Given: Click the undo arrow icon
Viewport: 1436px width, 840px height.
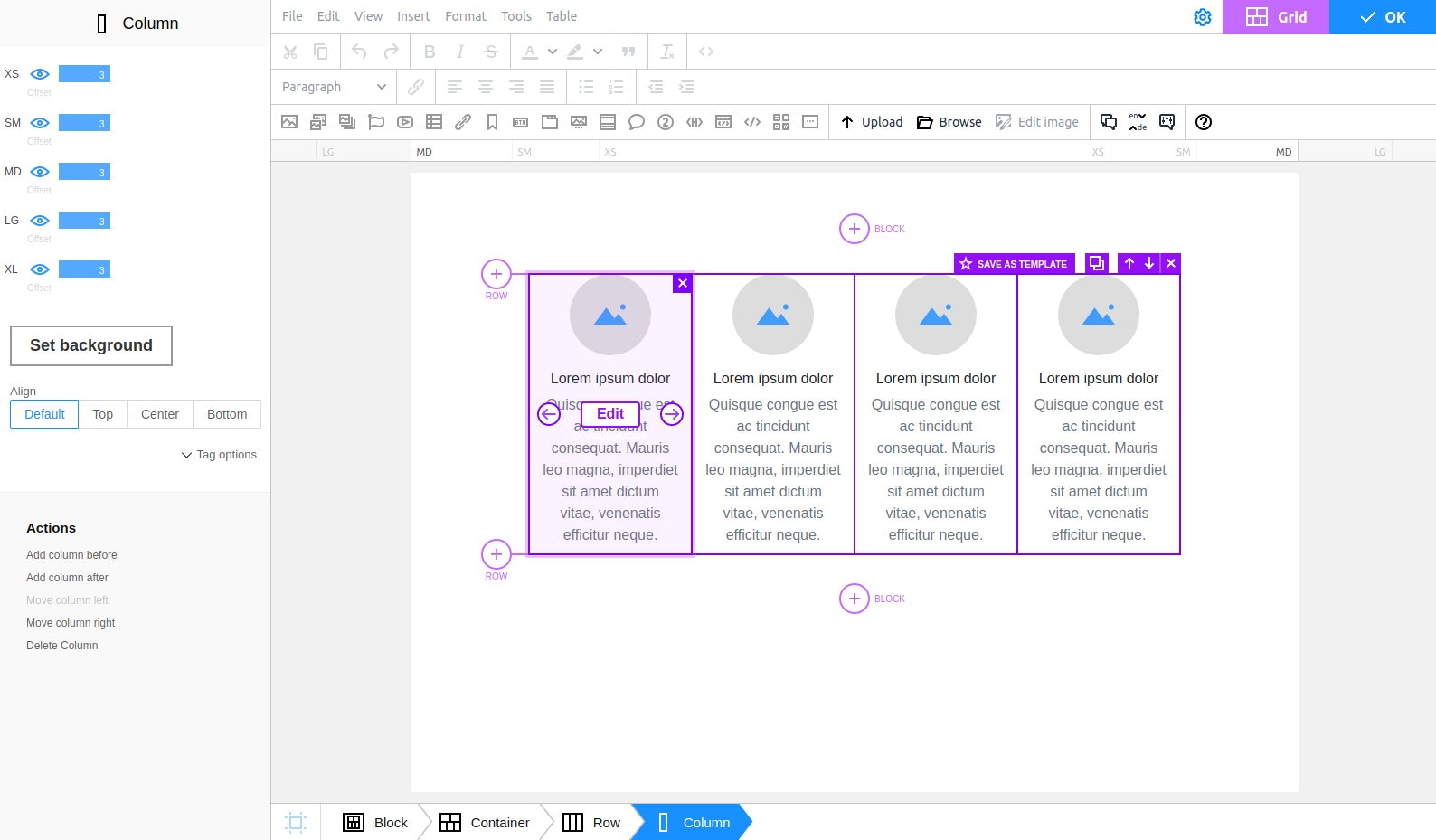Looking at the screenshot, I should 359,52.
